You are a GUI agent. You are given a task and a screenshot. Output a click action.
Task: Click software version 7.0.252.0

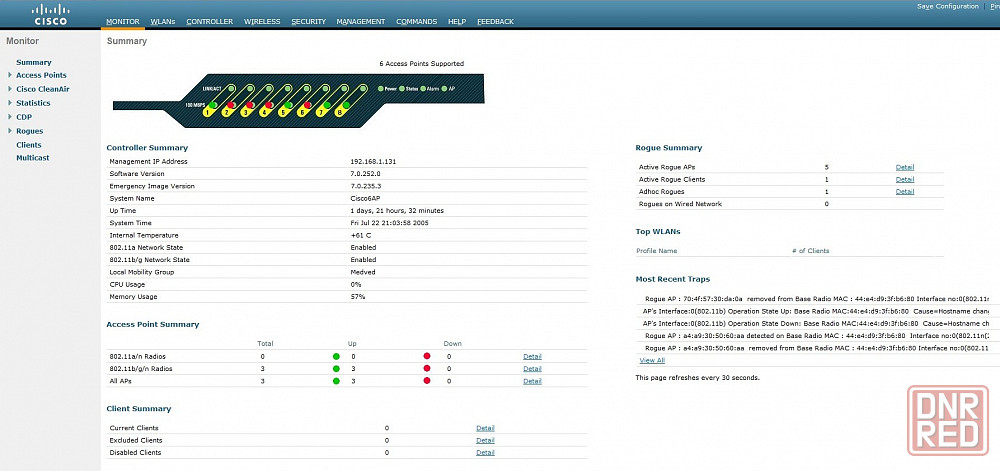coord(365,174)
